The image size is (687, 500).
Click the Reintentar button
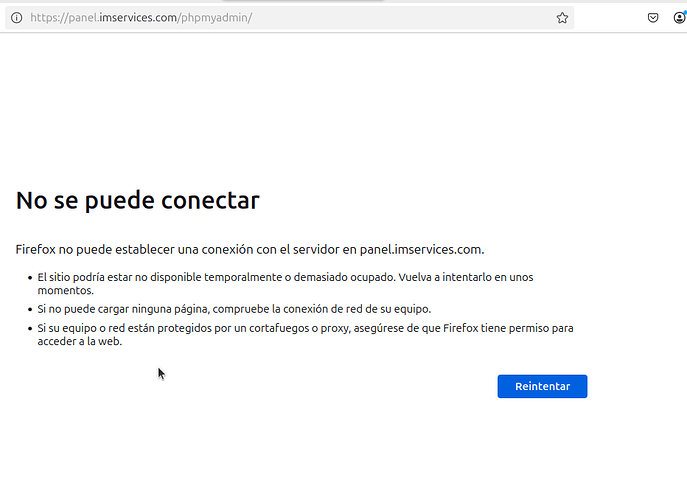click(x=542, y=386)
